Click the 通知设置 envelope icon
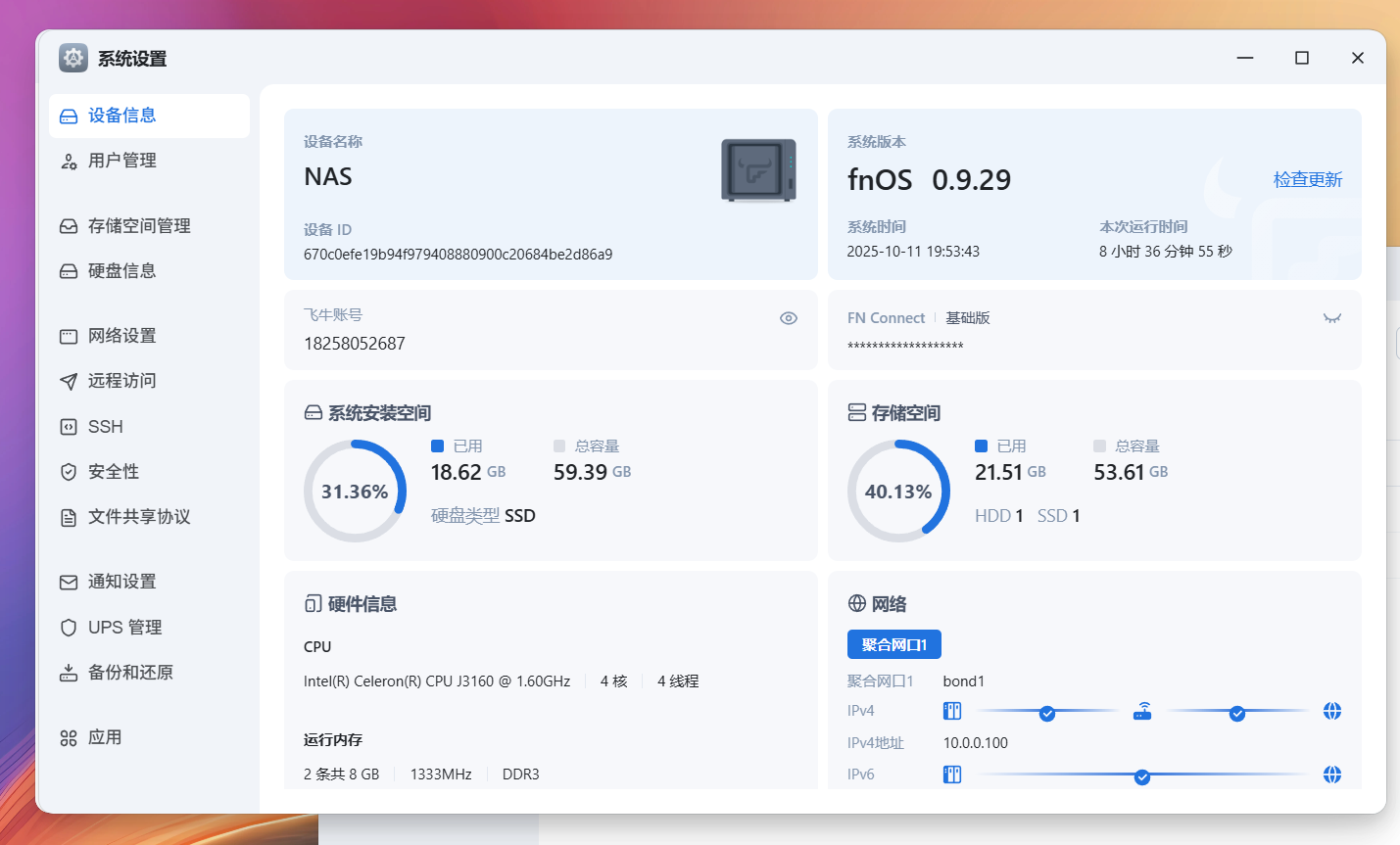The width and height of the screenshot is (1400, 845). pyautogui.click(x=69, y=582)
